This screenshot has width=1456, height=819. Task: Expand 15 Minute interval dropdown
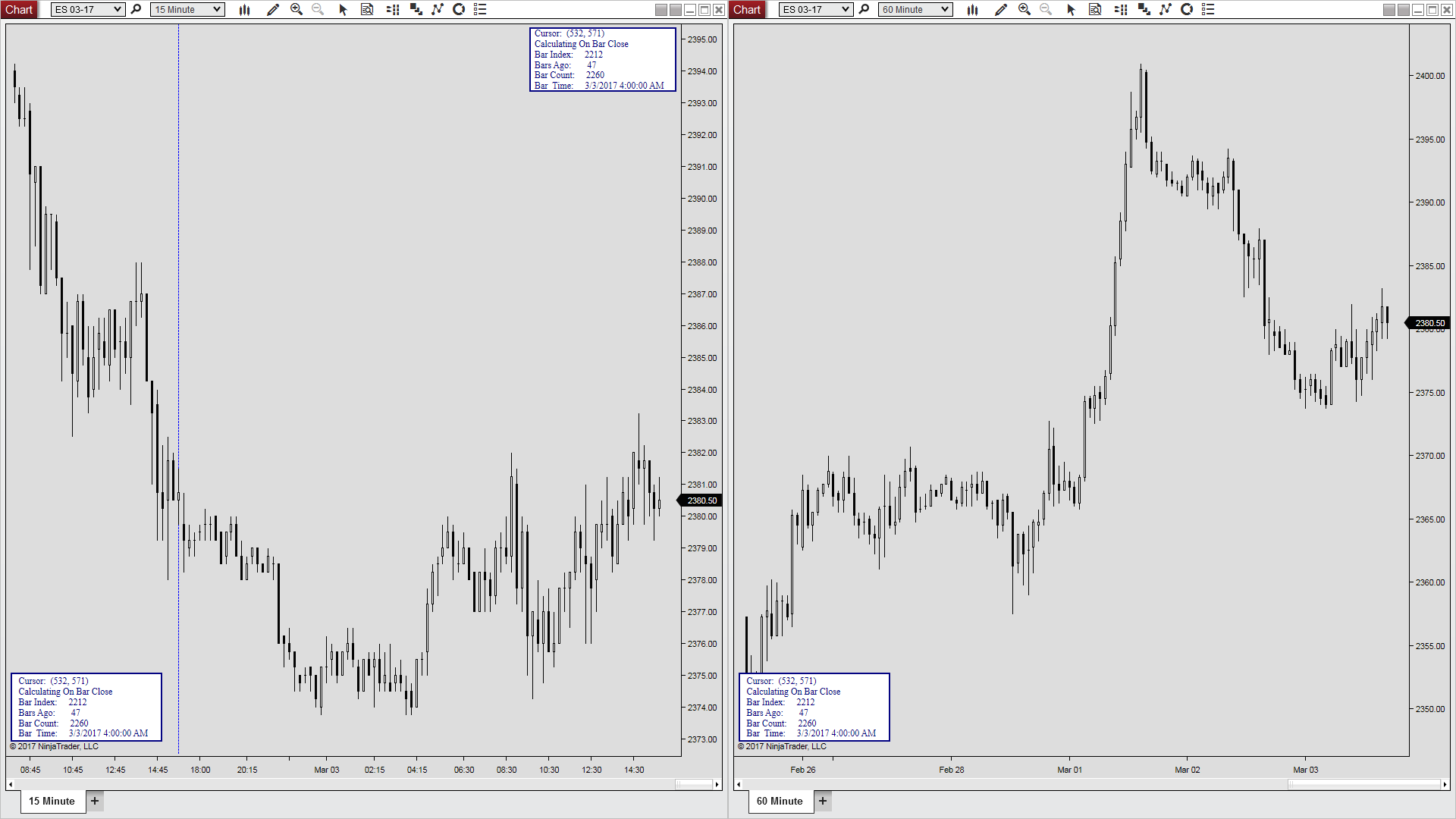(x=217, y=10)
